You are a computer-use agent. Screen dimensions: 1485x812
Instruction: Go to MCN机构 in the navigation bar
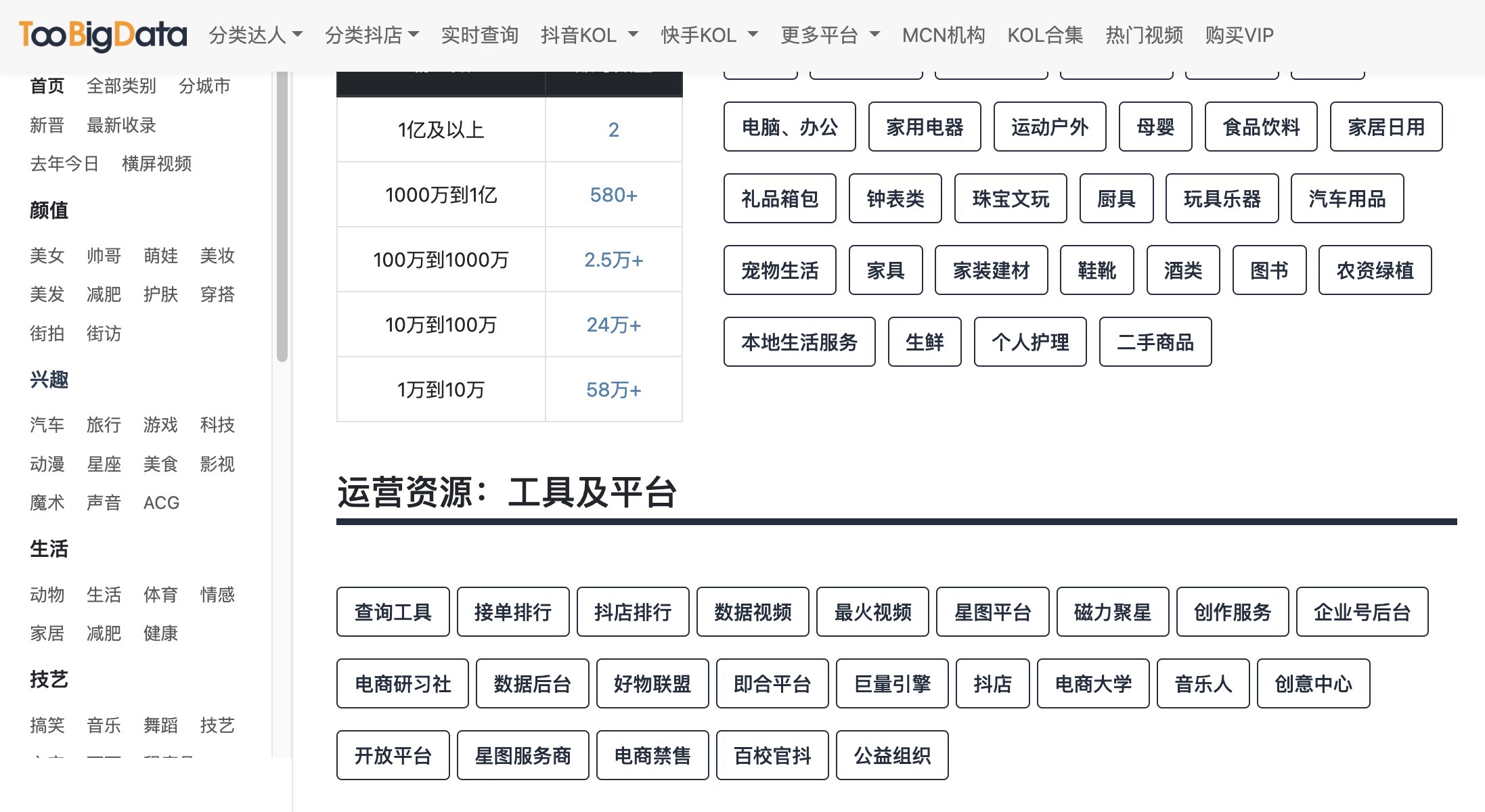coord(944,35)
